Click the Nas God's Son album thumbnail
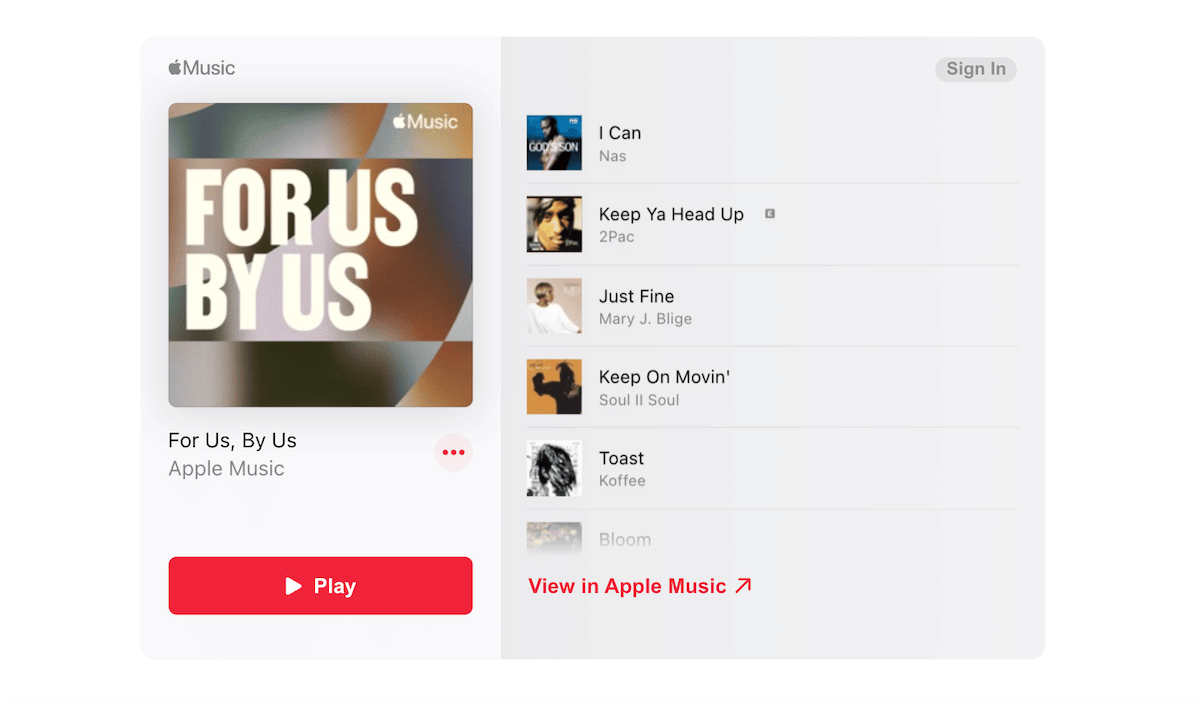Viewport: 1200px width, 704px height. 554,143
